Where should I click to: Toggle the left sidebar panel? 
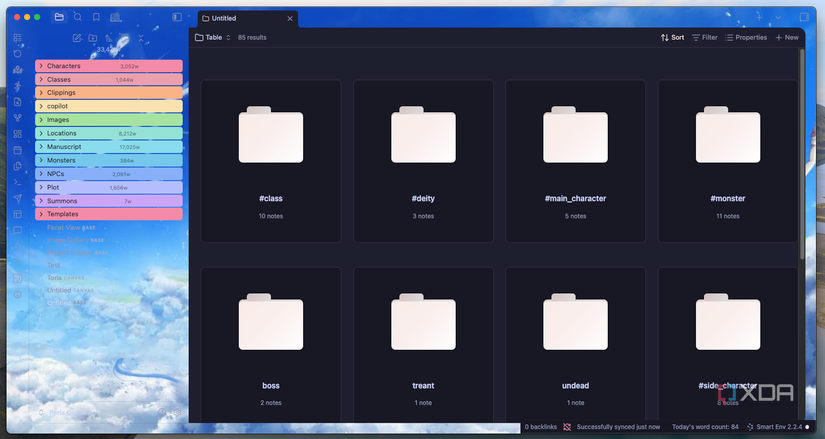point(177,17)
